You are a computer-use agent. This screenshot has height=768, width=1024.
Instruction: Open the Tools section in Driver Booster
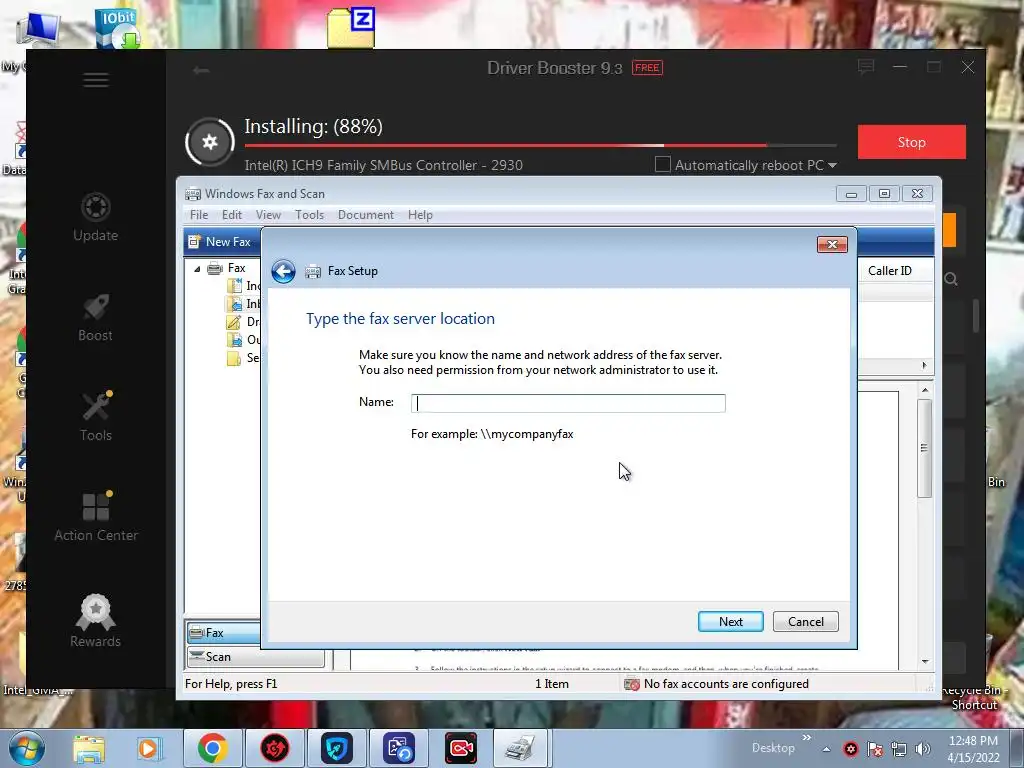(95, 417)
